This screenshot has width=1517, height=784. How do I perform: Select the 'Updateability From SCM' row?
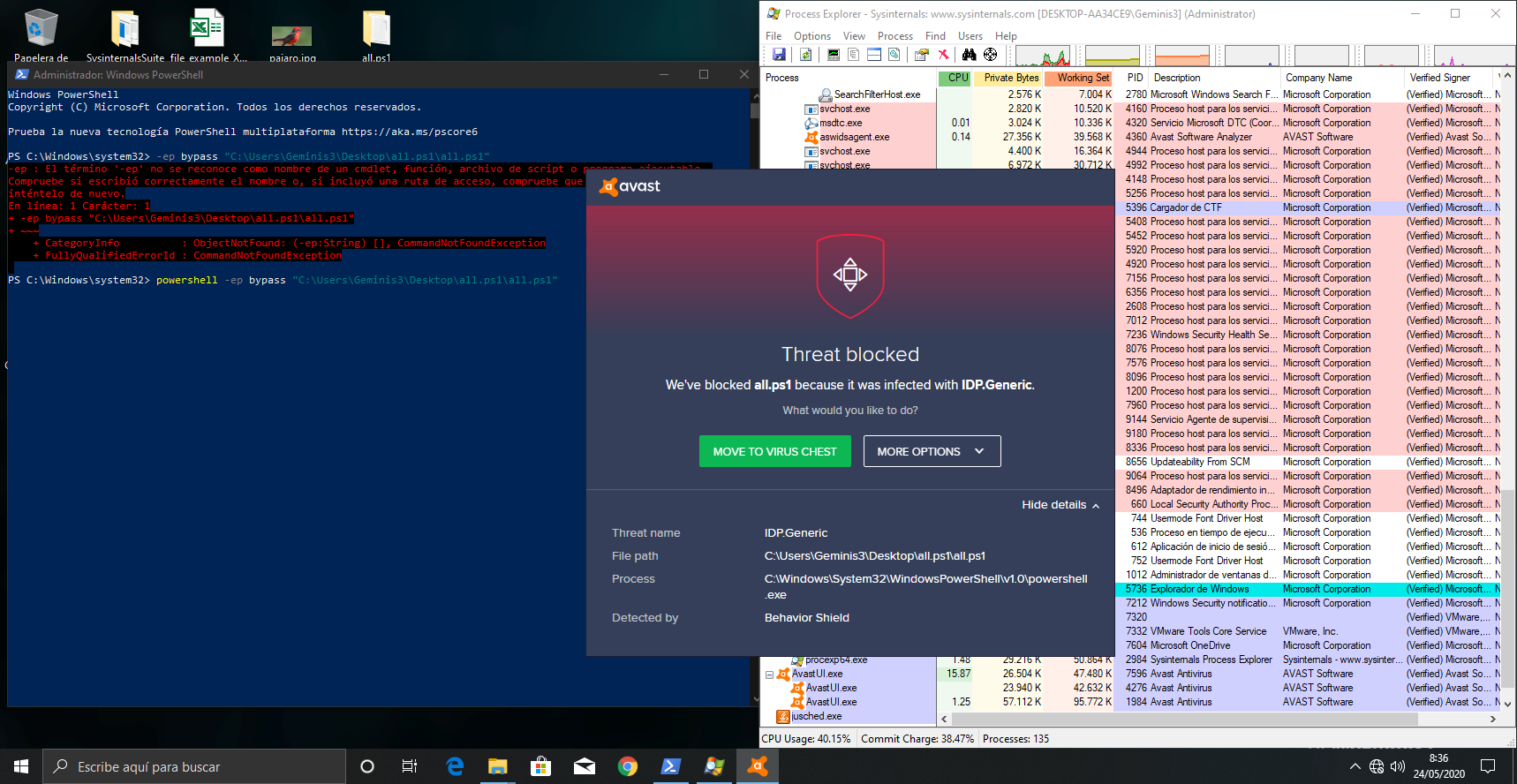click(x=1308, y=462)
